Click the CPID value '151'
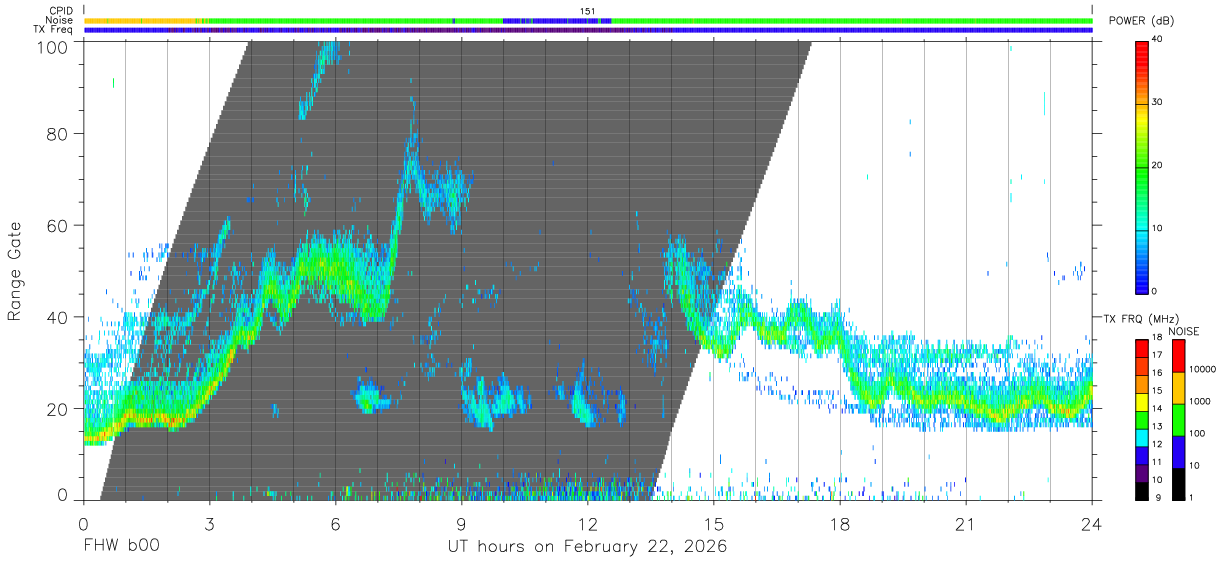This screenshot has width=1228, height=567. click(x=588, y=11)
